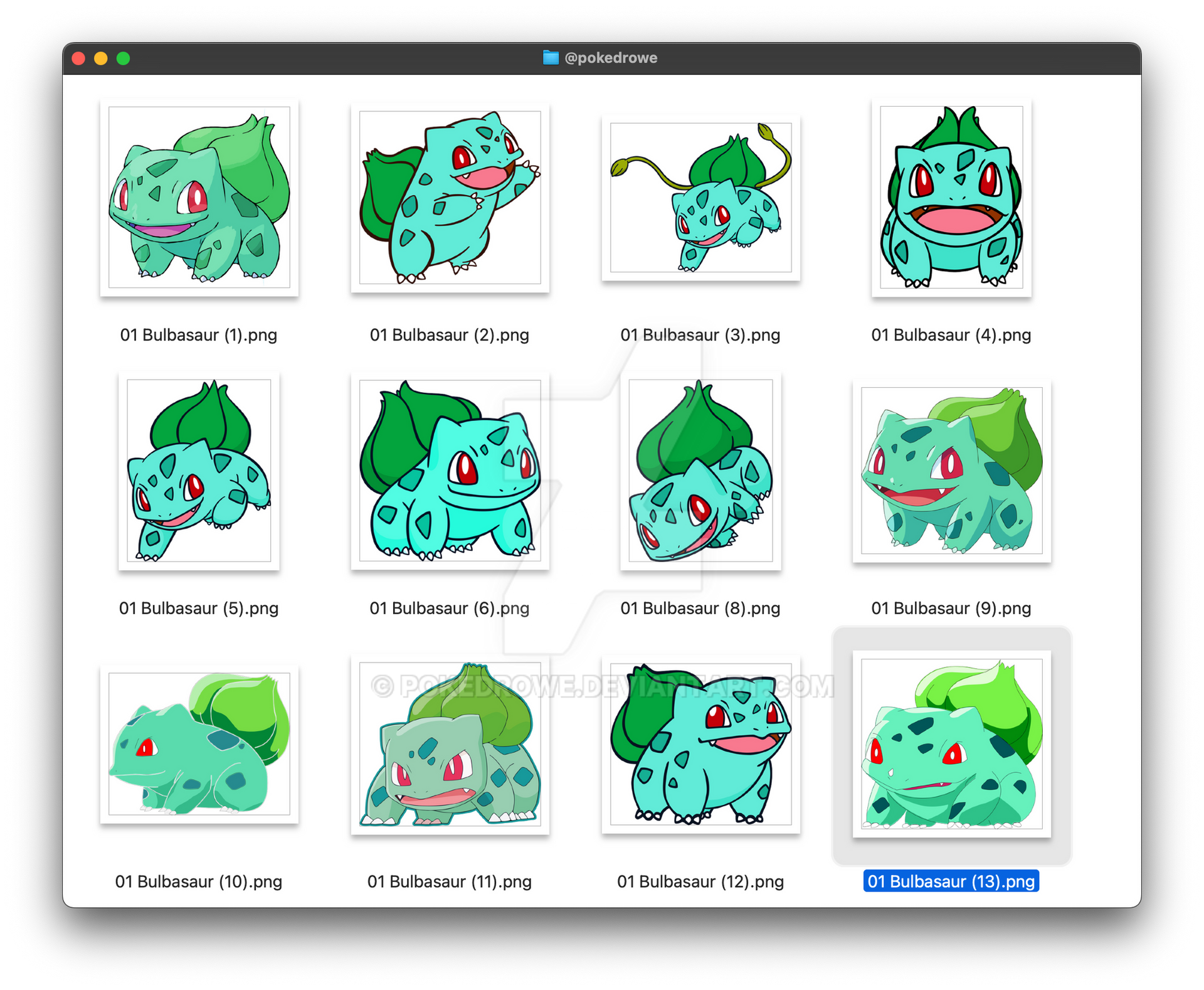Screen dimensions: 1204x990
Task: Click the file name '01 Bulbasaur (9).png'
Action: 951,609
